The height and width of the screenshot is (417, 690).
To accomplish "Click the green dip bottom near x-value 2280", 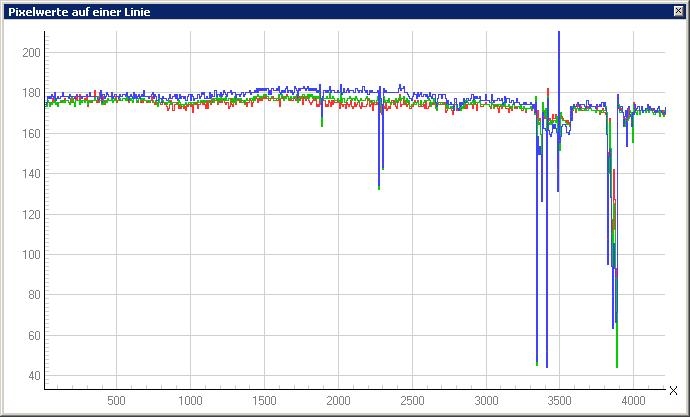I will pos(379,187).
